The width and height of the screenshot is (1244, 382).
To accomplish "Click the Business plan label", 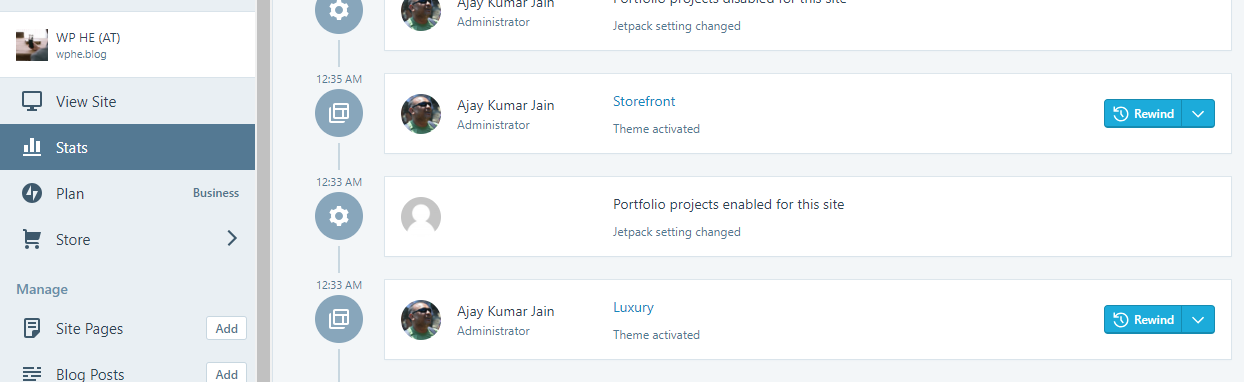I will point(216,193).
